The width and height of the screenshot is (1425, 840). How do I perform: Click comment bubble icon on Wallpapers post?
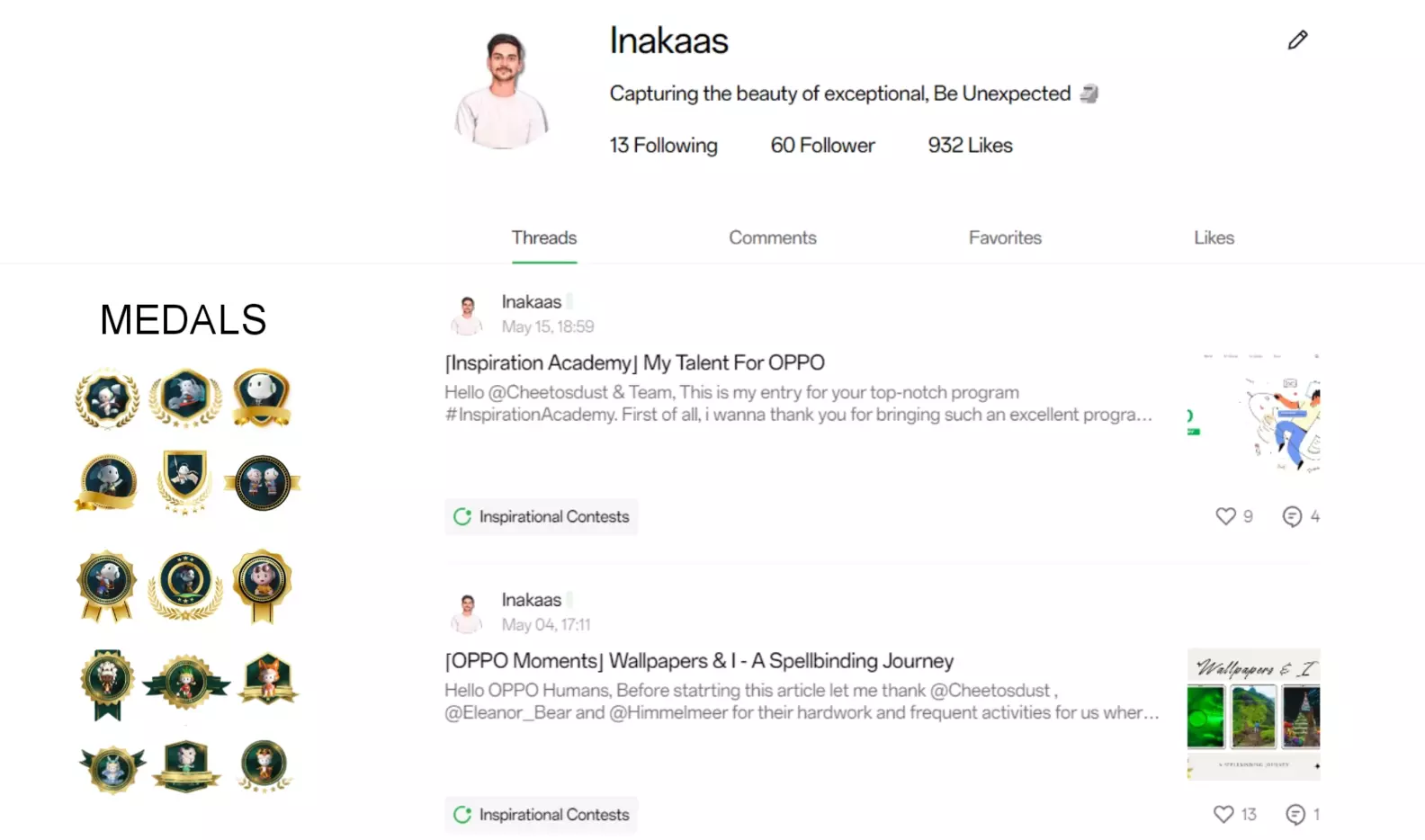[1294, 814]
